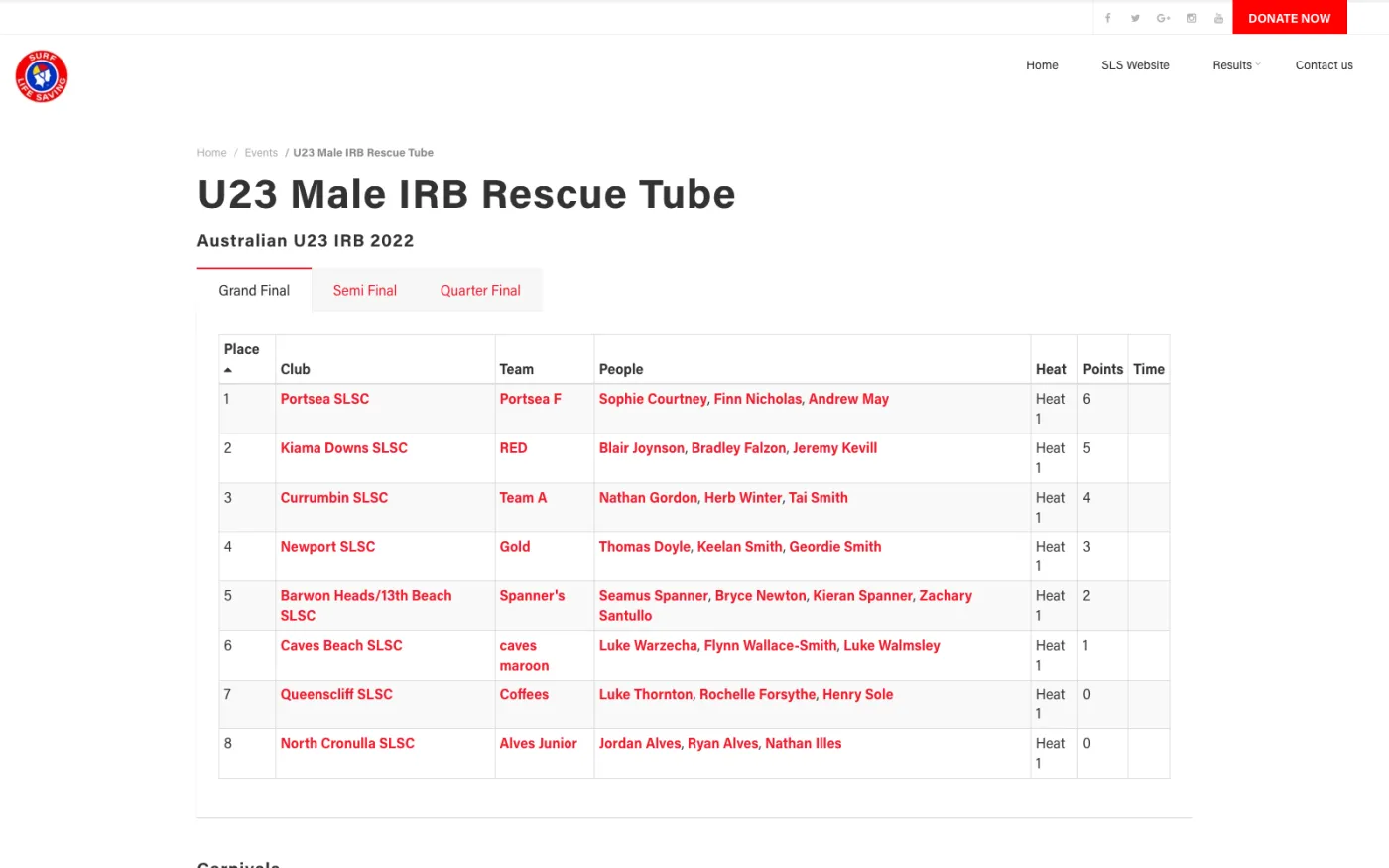The width and height of the screenshot is (1389, 868).
Task: Open Herb Winter's profile link
Action: pos(743,498)
